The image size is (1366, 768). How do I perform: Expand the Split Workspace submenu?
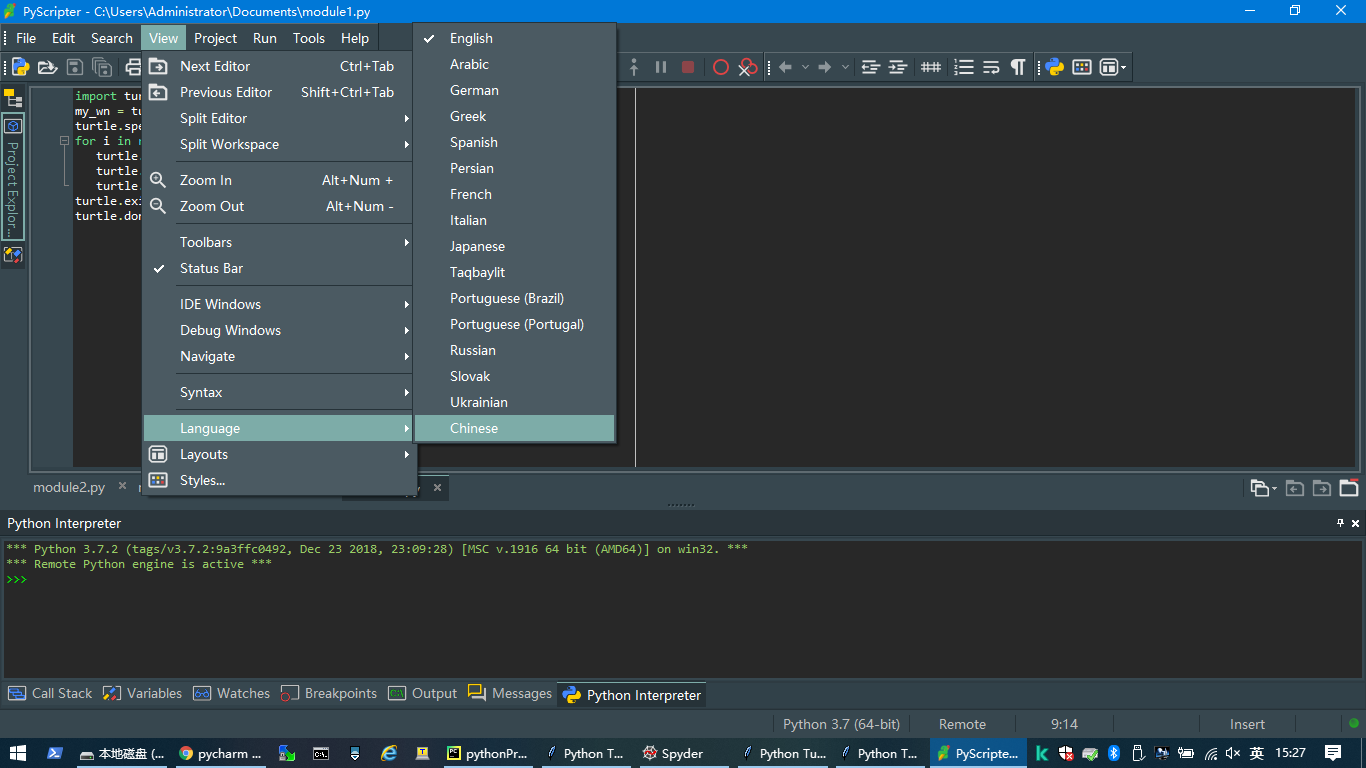coord(279,144)
